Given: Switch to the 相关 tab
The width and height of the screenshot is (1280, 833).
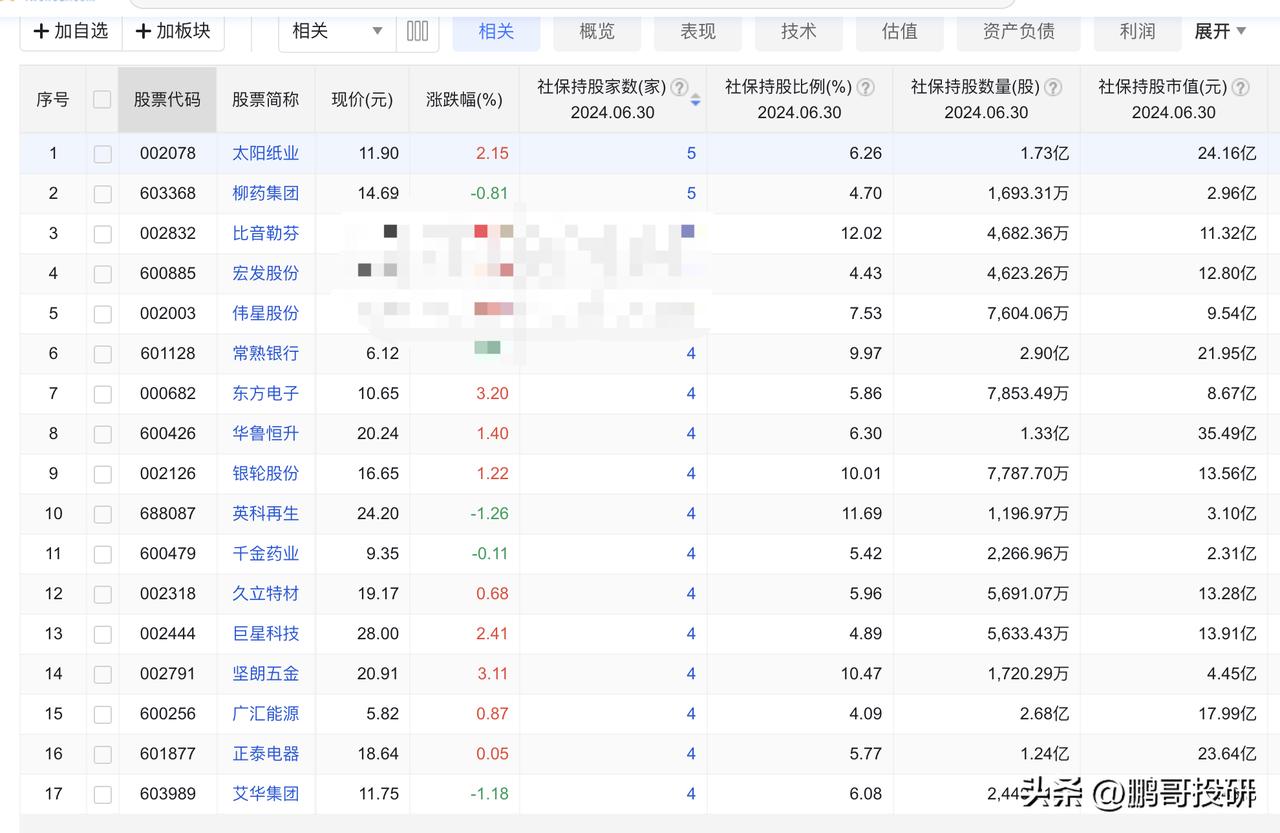Looking at the screenshot, I should click(496, 31).
